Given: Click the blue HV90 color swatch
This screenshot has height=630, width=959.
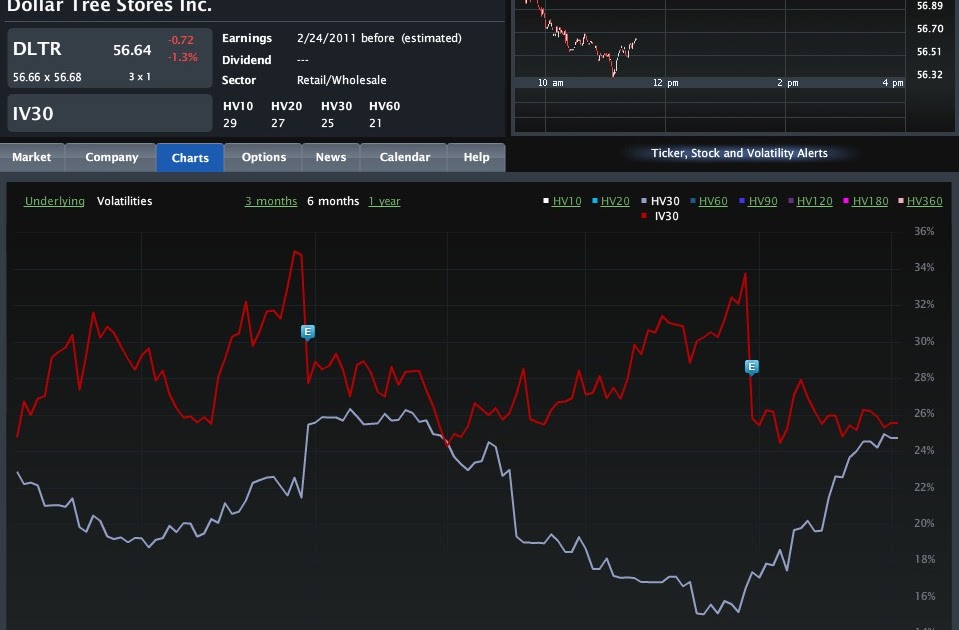Looking at the screenshot, I should (x=742, y=201).
